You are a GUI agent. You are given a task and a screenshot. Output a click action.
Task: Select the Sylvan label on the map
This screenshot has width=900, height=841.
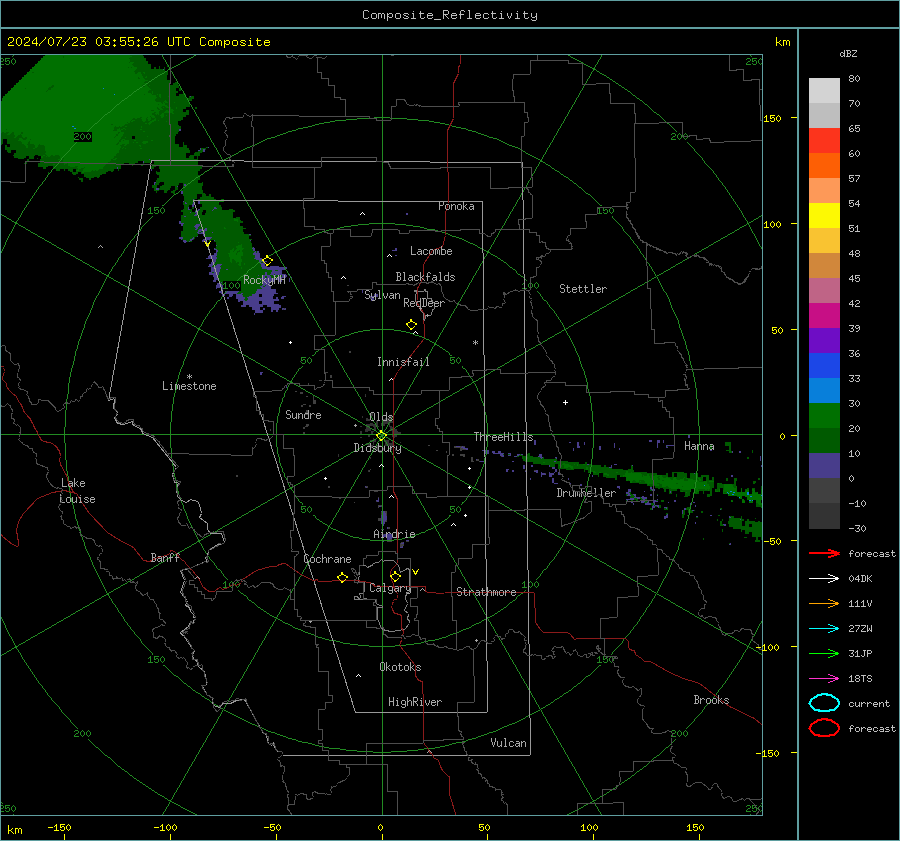(x=382, y=295)
